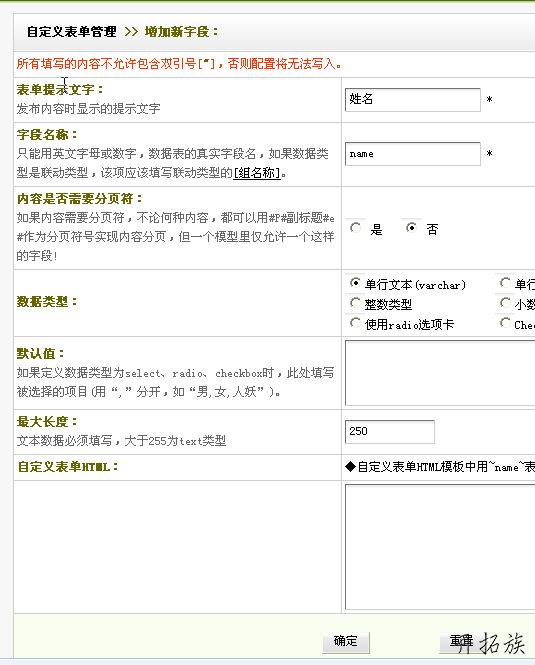Select the second 单行 radio at right edge
This screenshot has height=665, width=535.
pos(505,282)
